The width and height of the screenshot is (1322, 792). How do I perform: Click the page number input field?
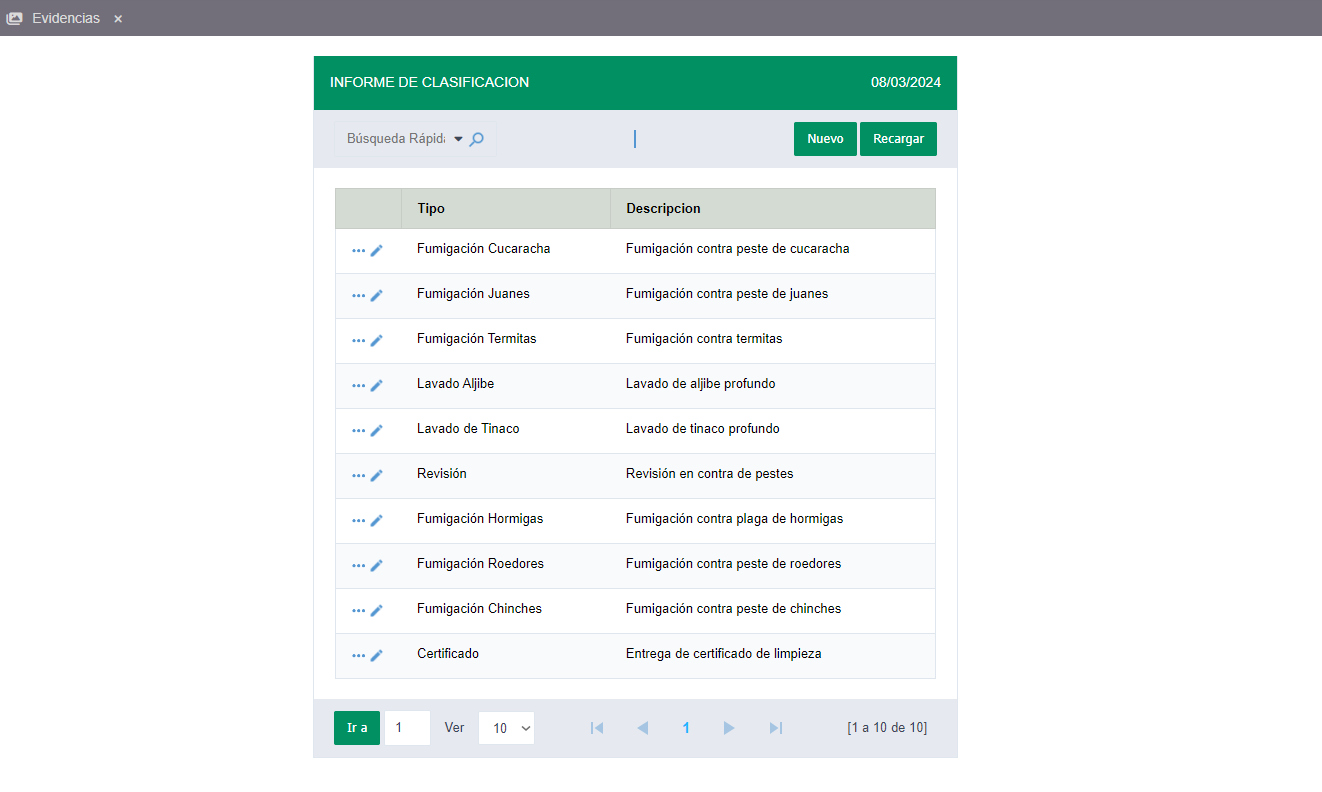point(407,728)
